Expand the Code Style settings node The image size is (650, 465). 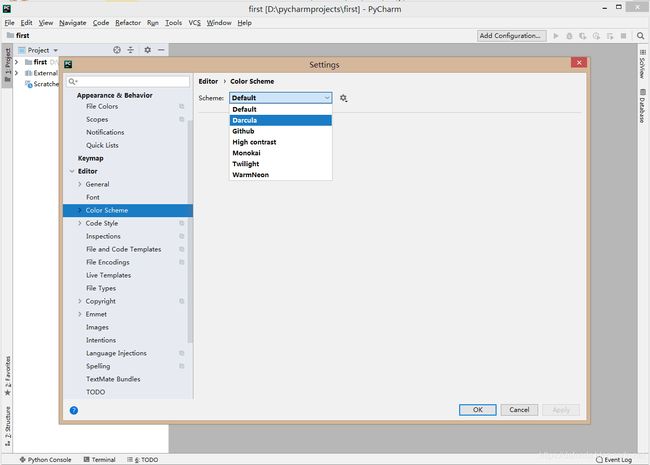(80, 223)
